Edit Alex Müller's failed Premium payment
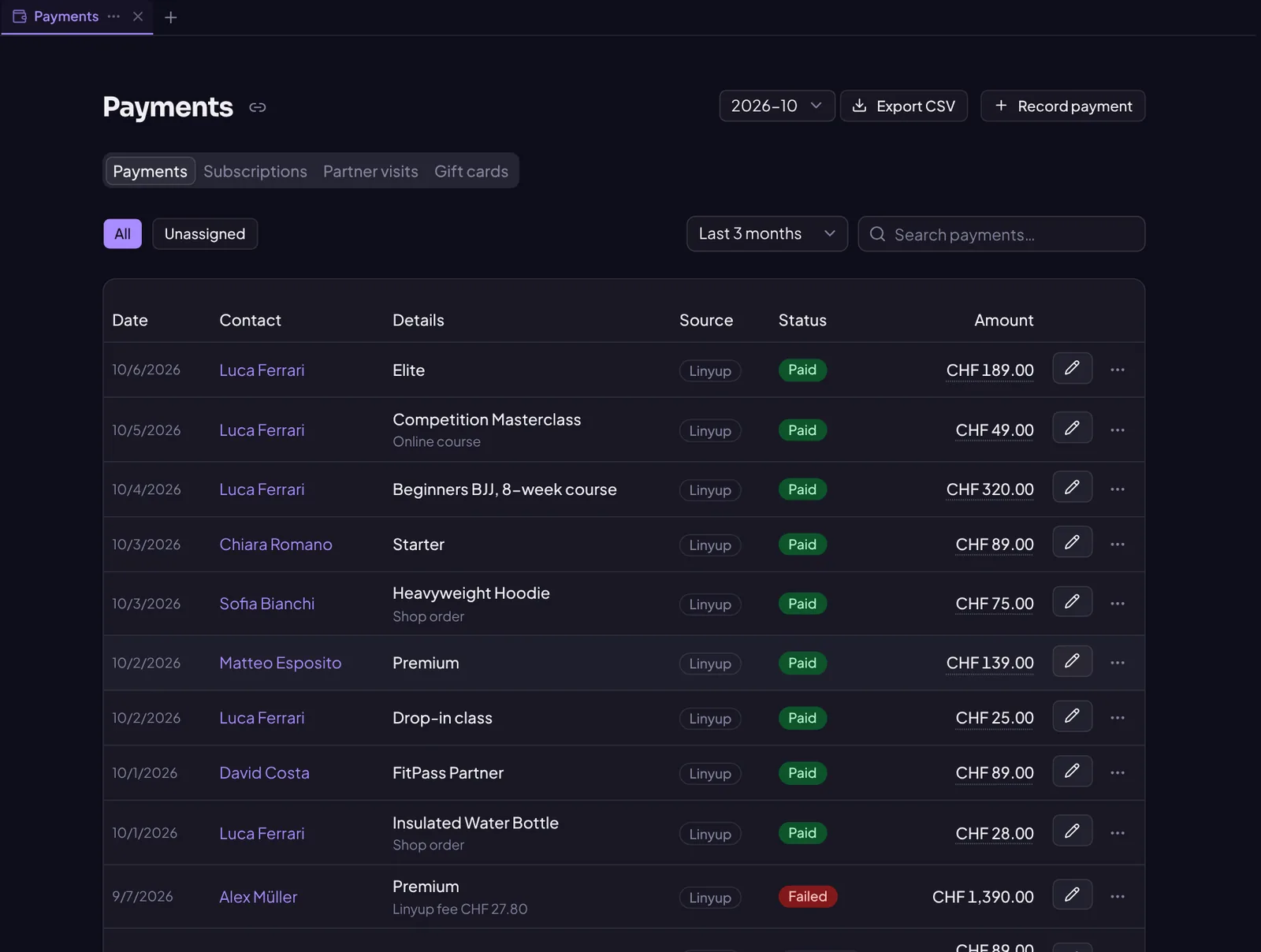 pos(1072,894)
